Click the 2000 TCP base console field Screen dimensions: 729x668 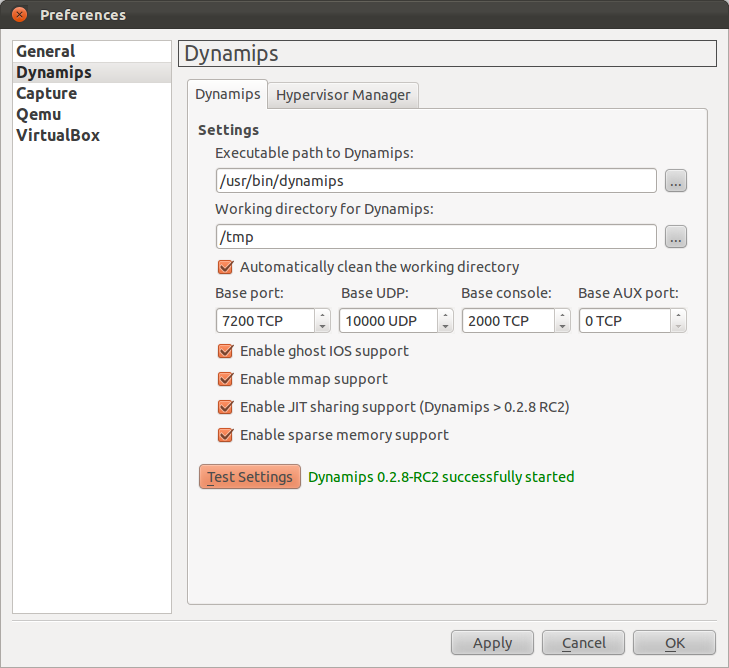click(509, 321)
